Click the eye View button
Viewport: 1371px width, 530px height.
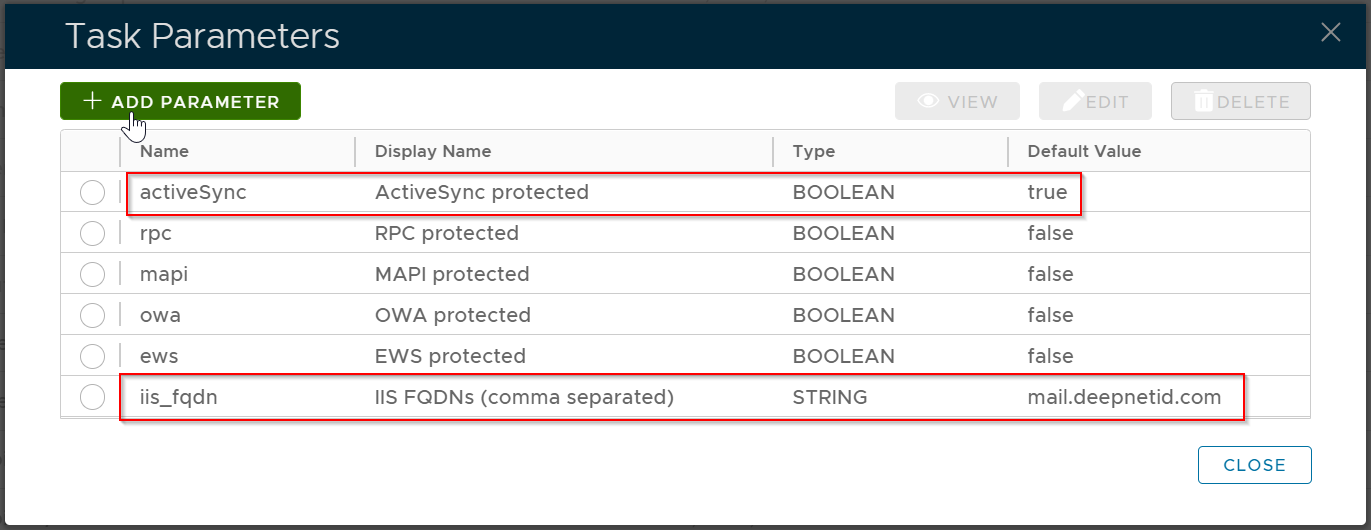[x=957, y=101]
